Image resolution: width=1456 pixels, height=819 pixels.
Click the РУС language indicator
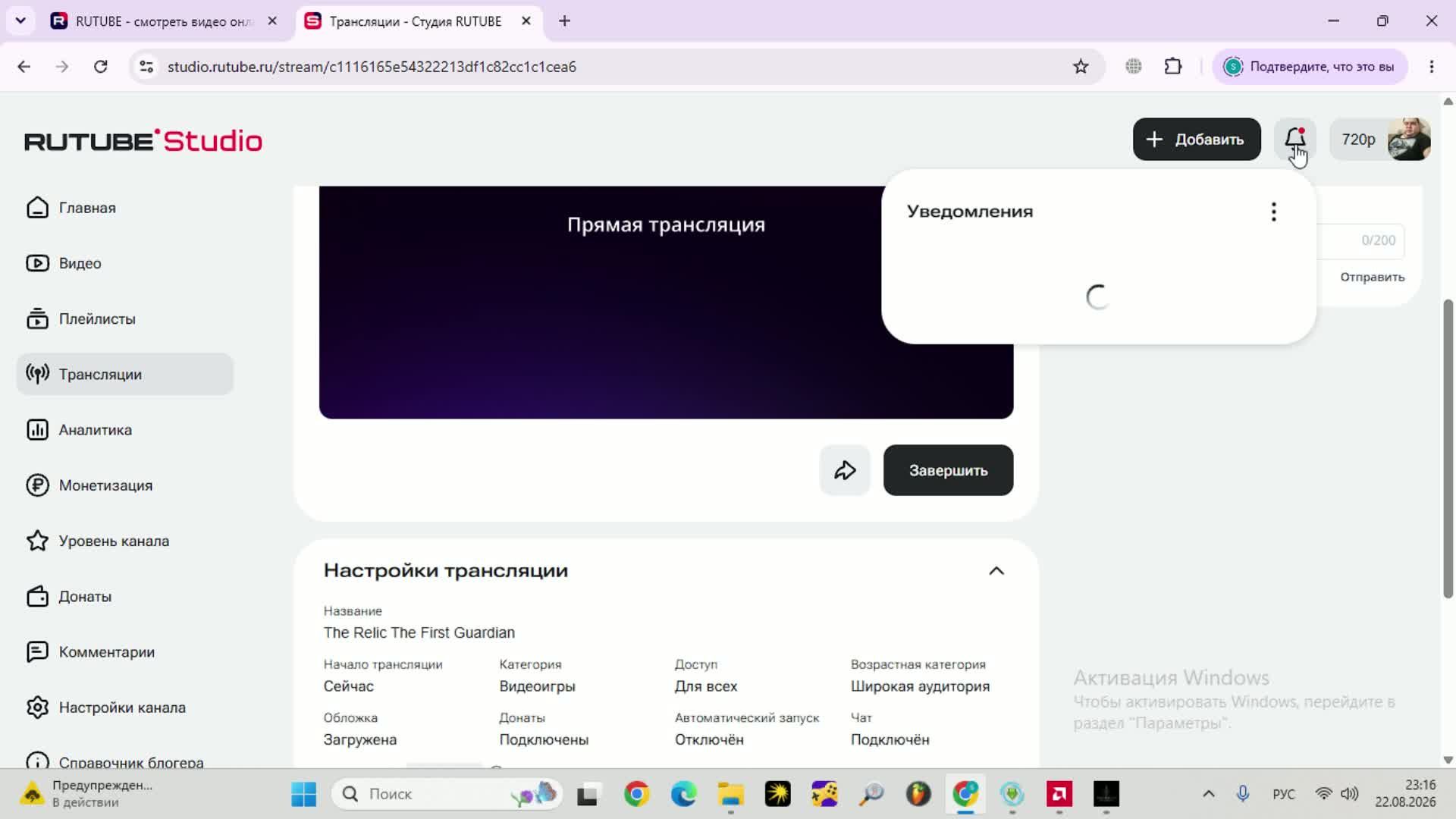pos(1283,794)
